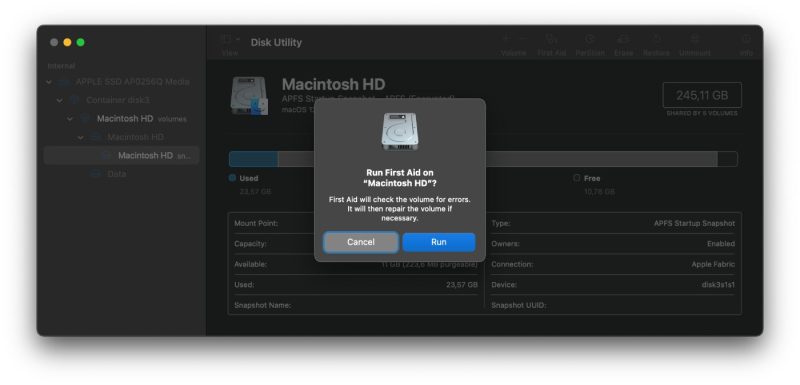
Task: Click the APFS Startup Snapshot type value
Action: tap(694, 223)
